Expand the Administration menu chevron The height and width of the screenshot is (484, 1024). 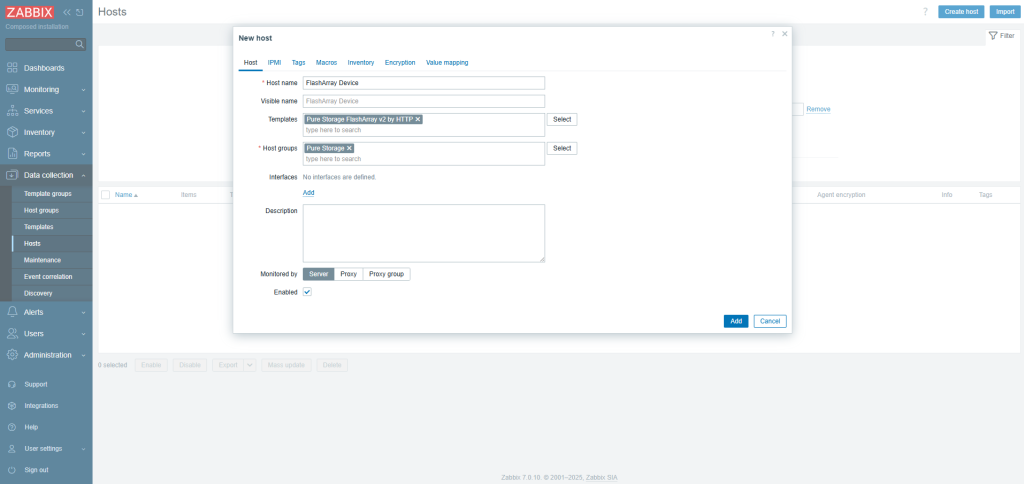83,356
